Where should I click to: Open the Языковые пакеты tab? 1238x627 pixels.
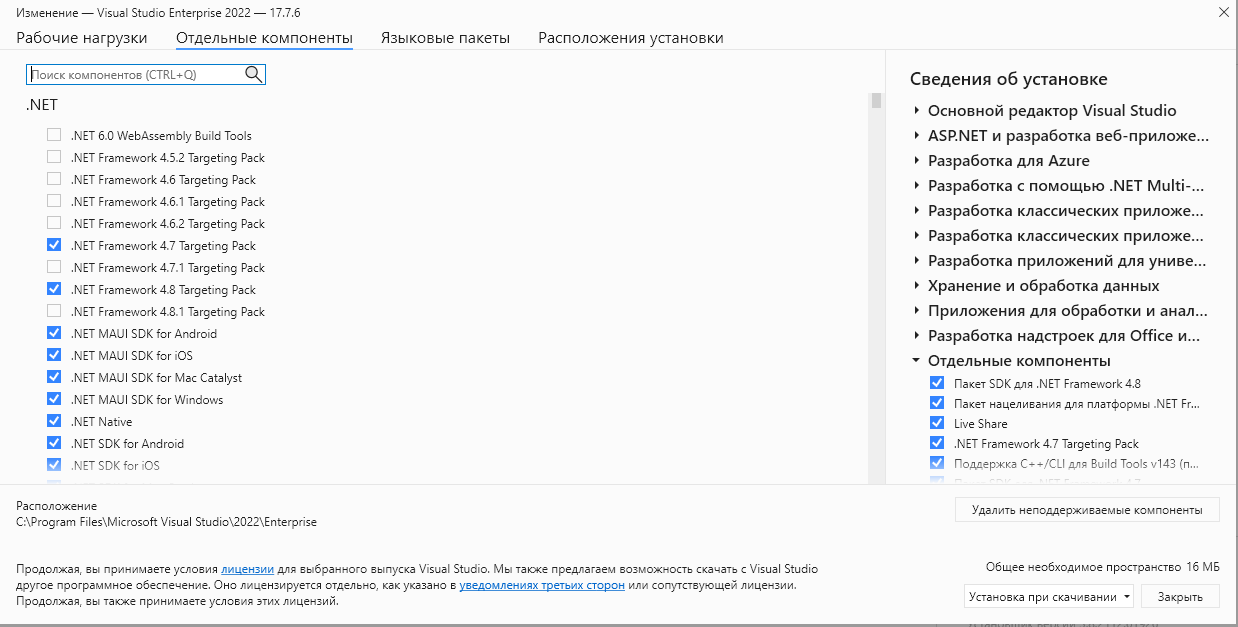click(x=445, y=38)
